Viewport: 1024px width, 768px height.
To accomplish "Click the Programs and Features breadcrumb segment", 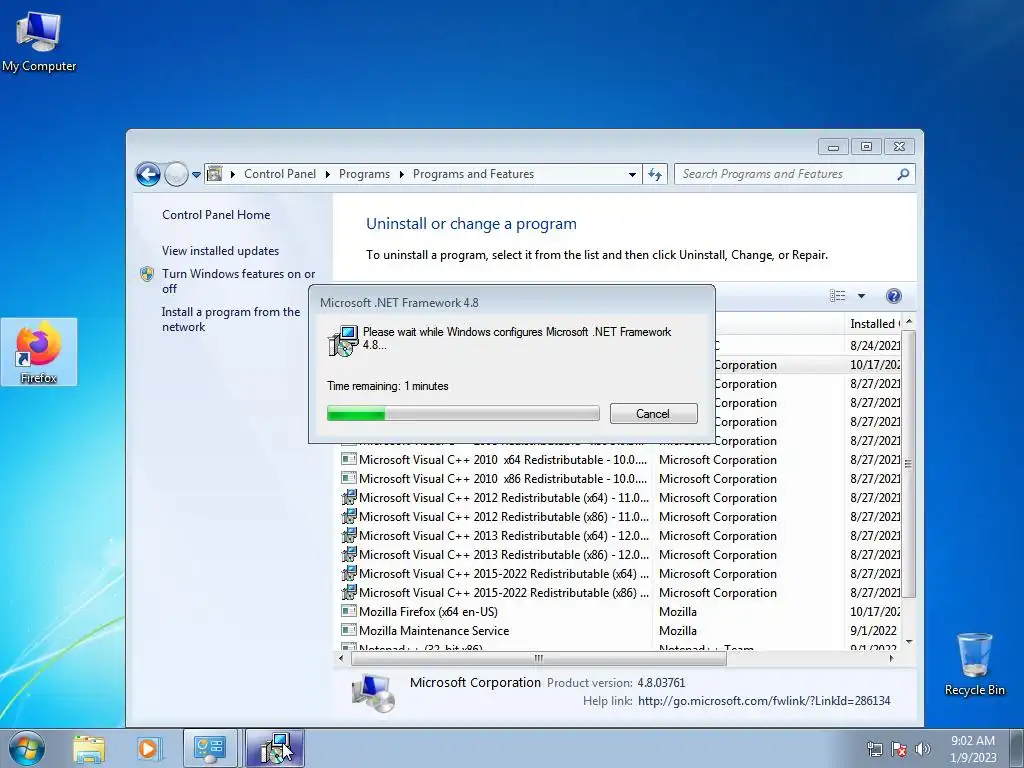I will (473, 174).
